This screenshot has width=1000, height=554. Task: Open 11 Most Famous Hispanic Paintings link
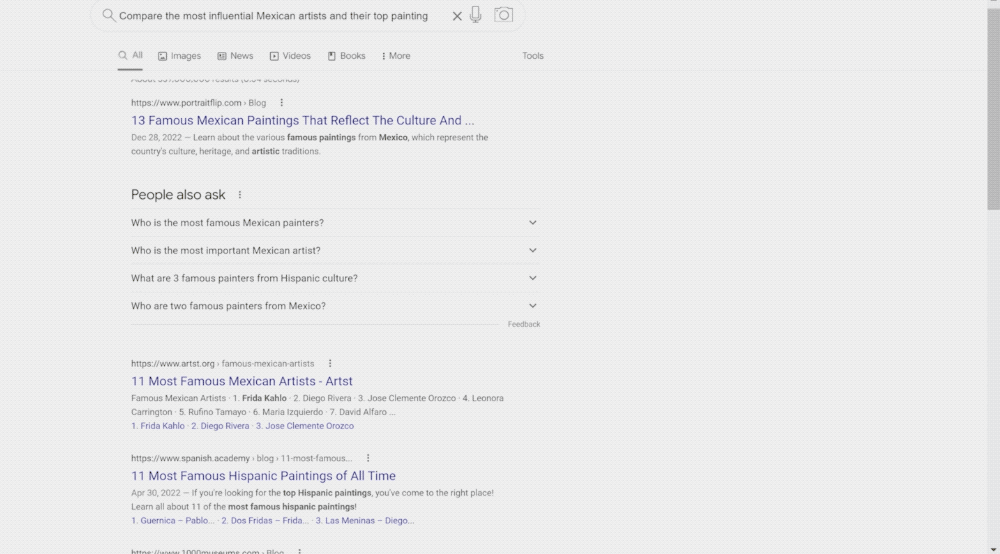(263, 476)
